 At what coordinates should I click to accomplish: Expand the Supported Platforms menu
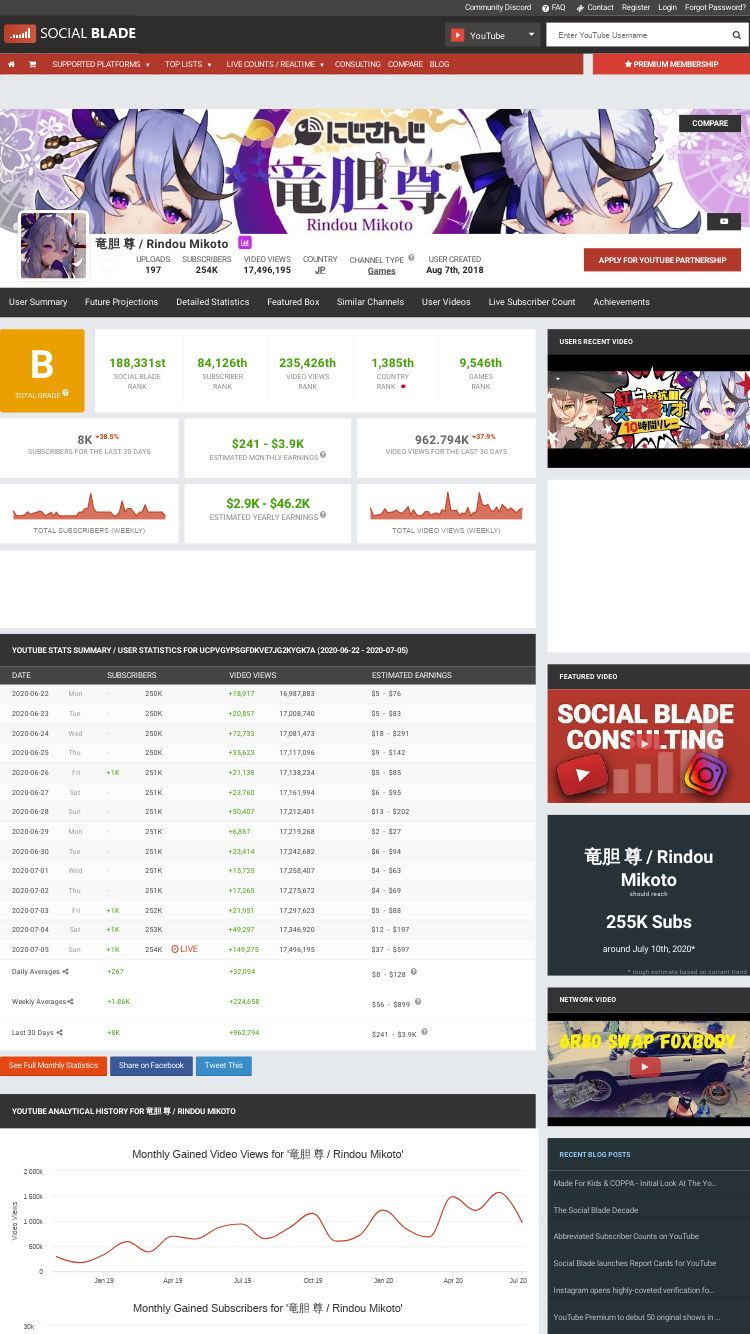[101, 64]
